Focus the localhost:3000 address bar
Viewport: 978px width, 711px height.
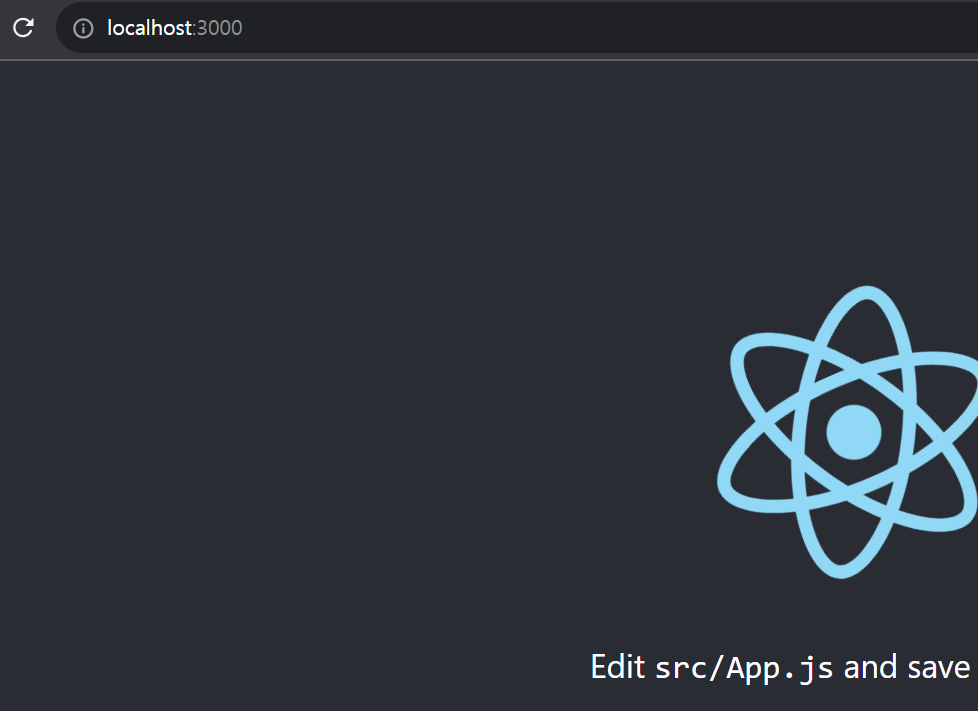(x=518, y=28)
